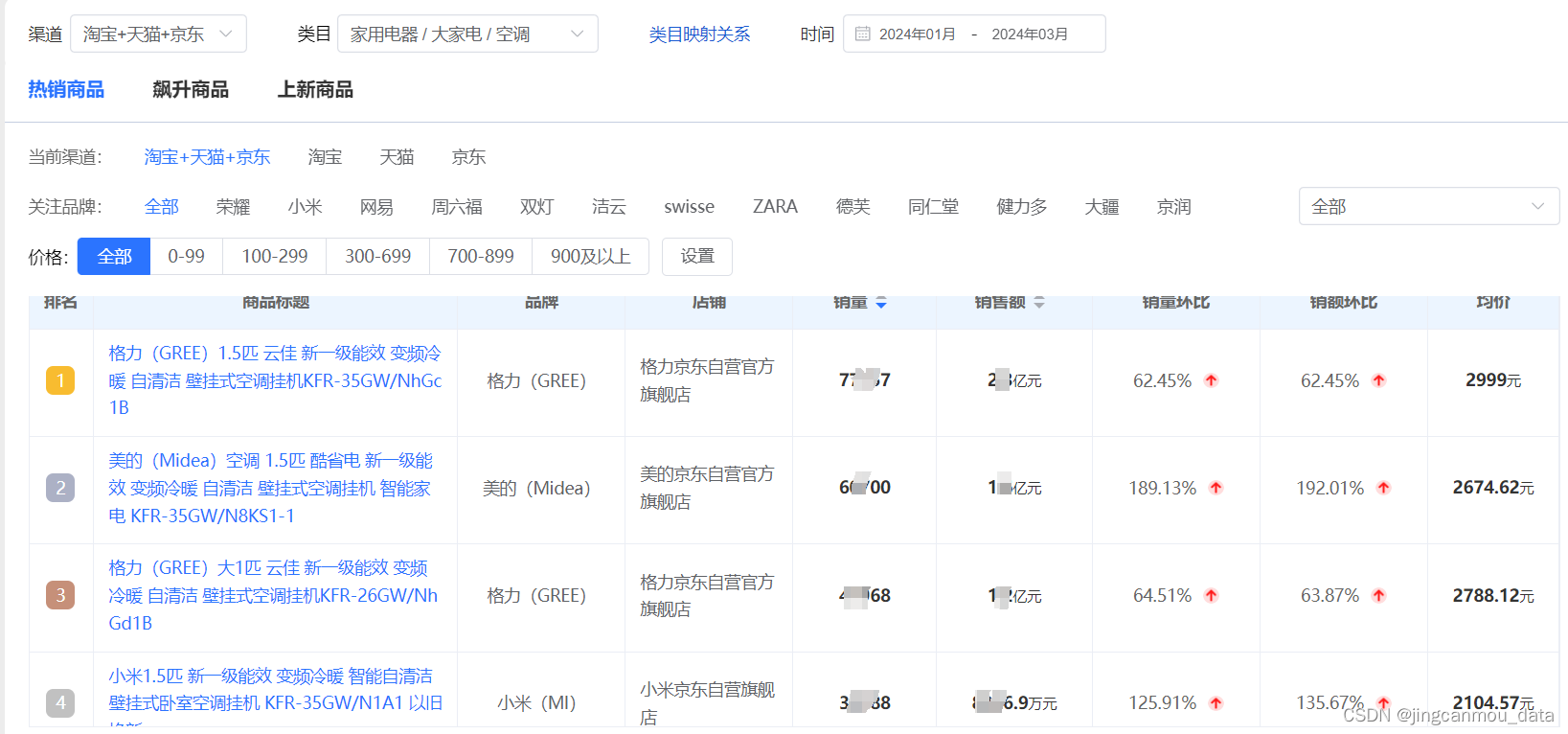Viewport: 1568px width, 734px height.
Task: Click the 美的京东自营官方旗舰店 store cell
Action: (708, 488)
